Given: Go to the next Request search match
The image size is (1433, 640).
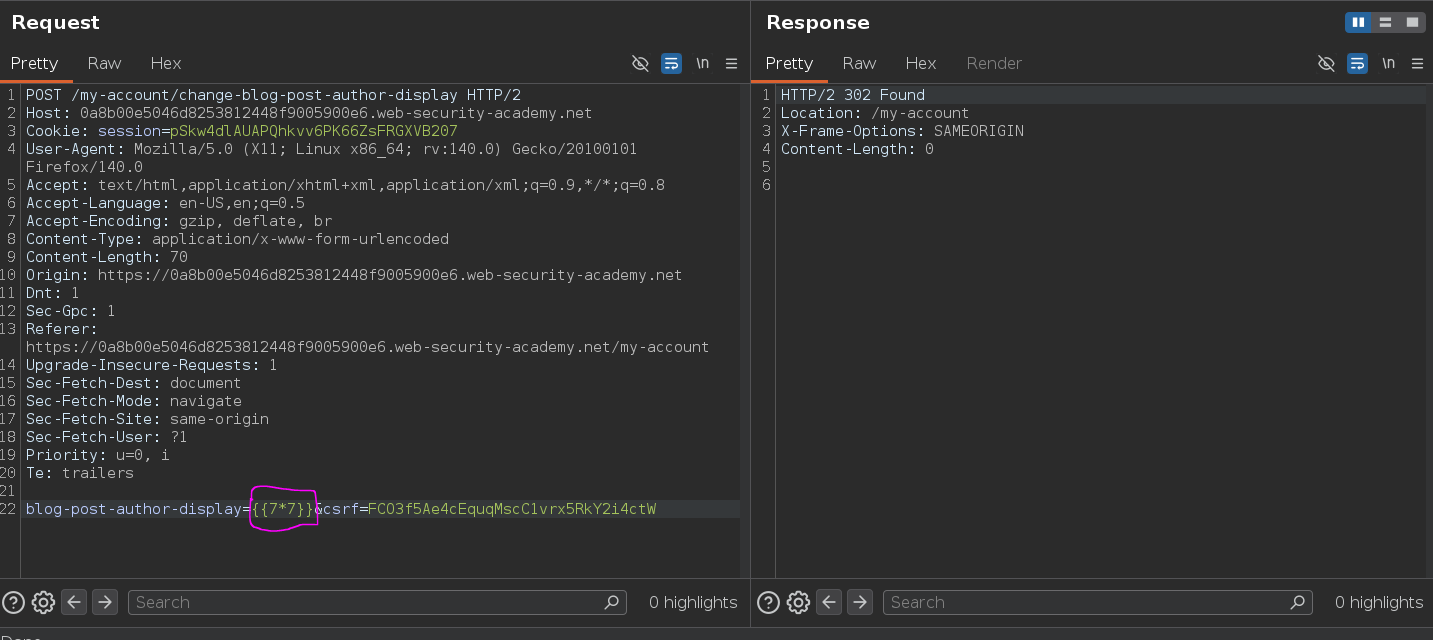Looking at the screenshot, I should click(x=105, y=602).
